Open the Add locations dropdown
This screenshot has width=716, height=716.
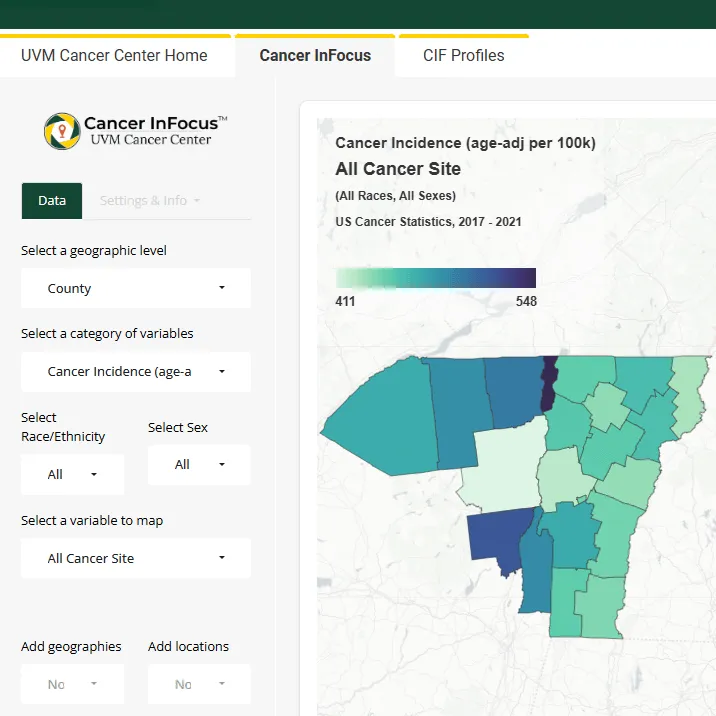tap(199, 685)
